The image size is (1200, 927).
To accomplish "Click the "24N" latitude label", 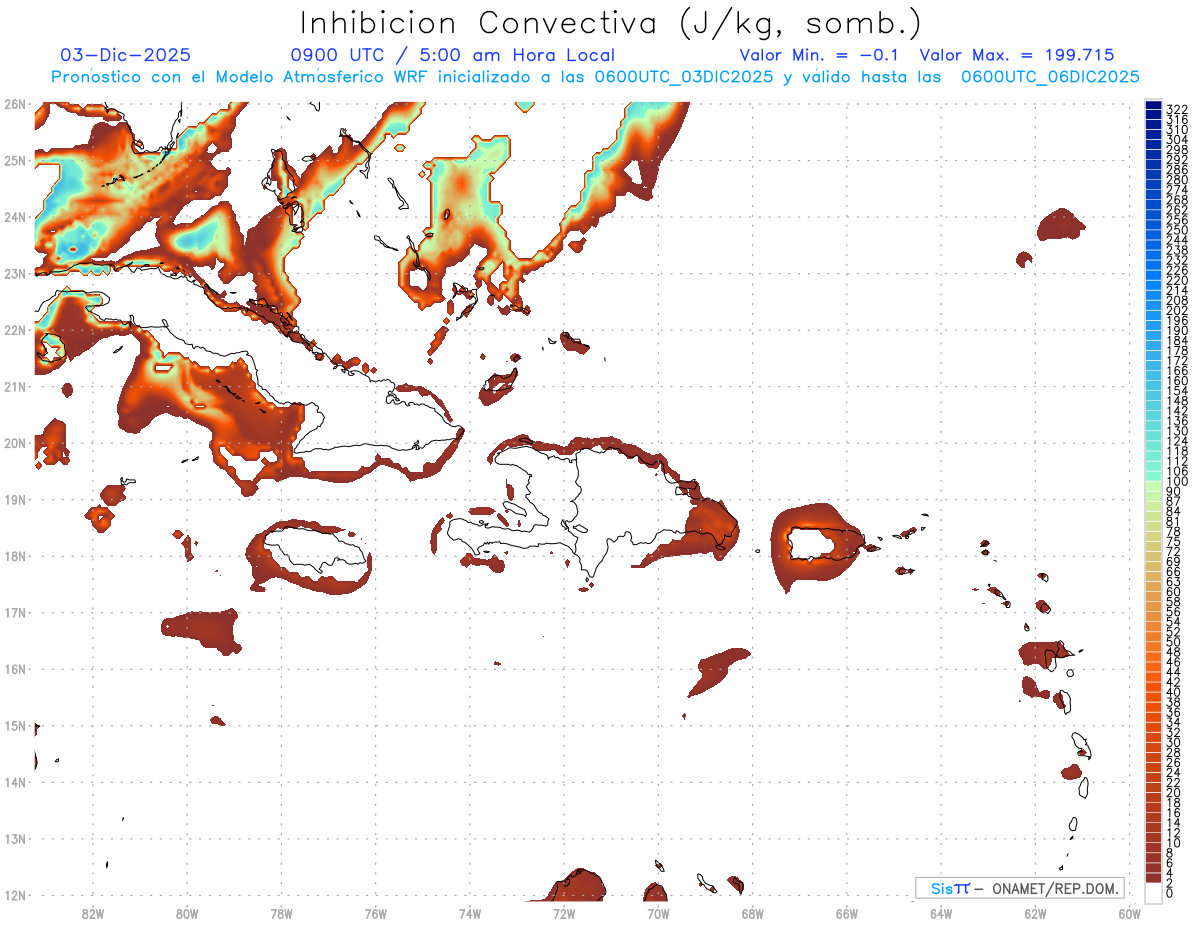I will 14,216.
